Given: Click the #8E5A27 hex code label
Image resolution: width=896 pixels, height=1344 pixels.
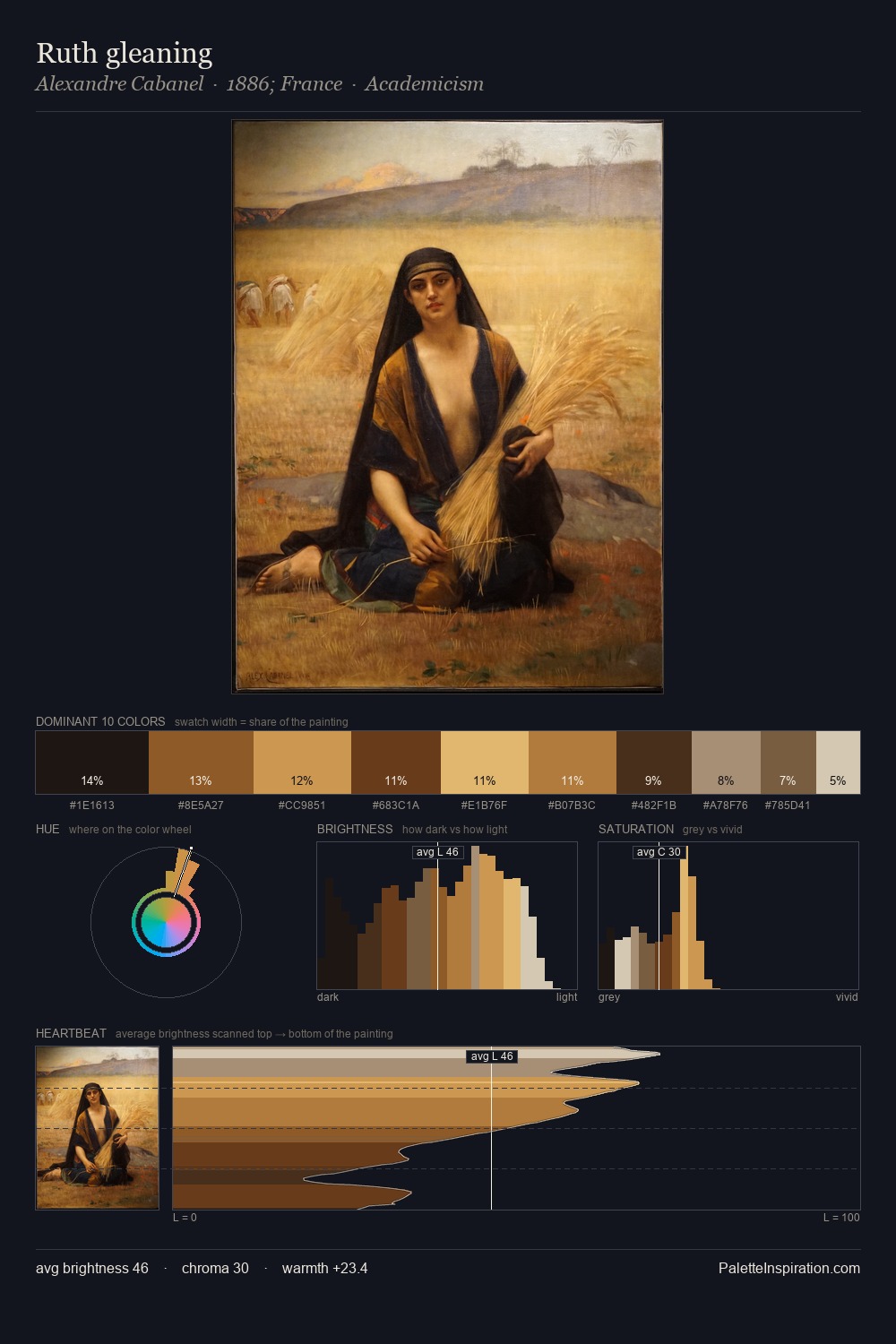Looking at the screenshot, I should (x=201, y=806).
